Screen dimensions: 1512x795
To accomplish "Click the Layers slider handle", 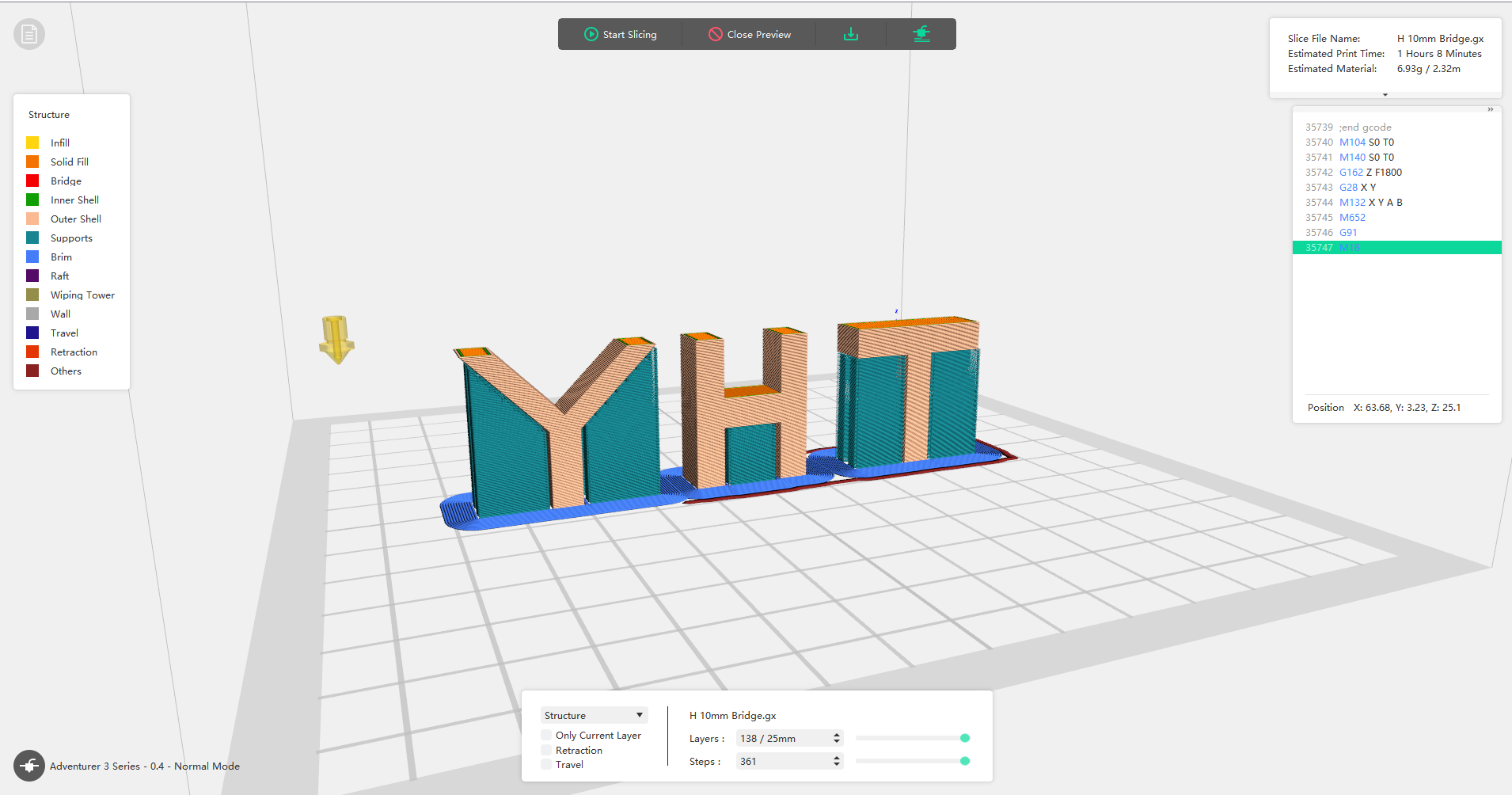I will [x=965, y=738].
